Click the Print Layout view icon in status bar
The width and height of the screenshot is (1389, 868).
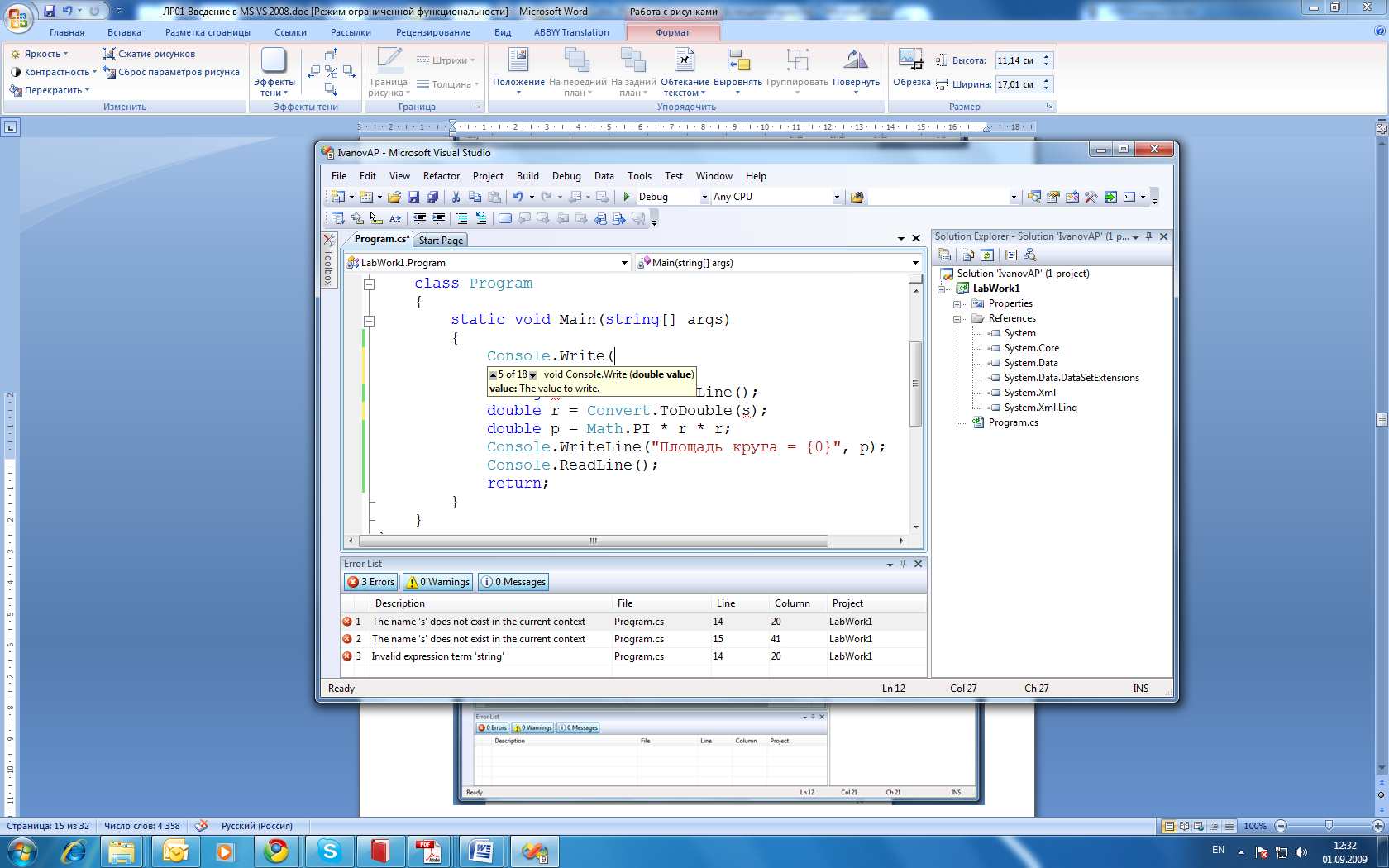[1168, 826]
